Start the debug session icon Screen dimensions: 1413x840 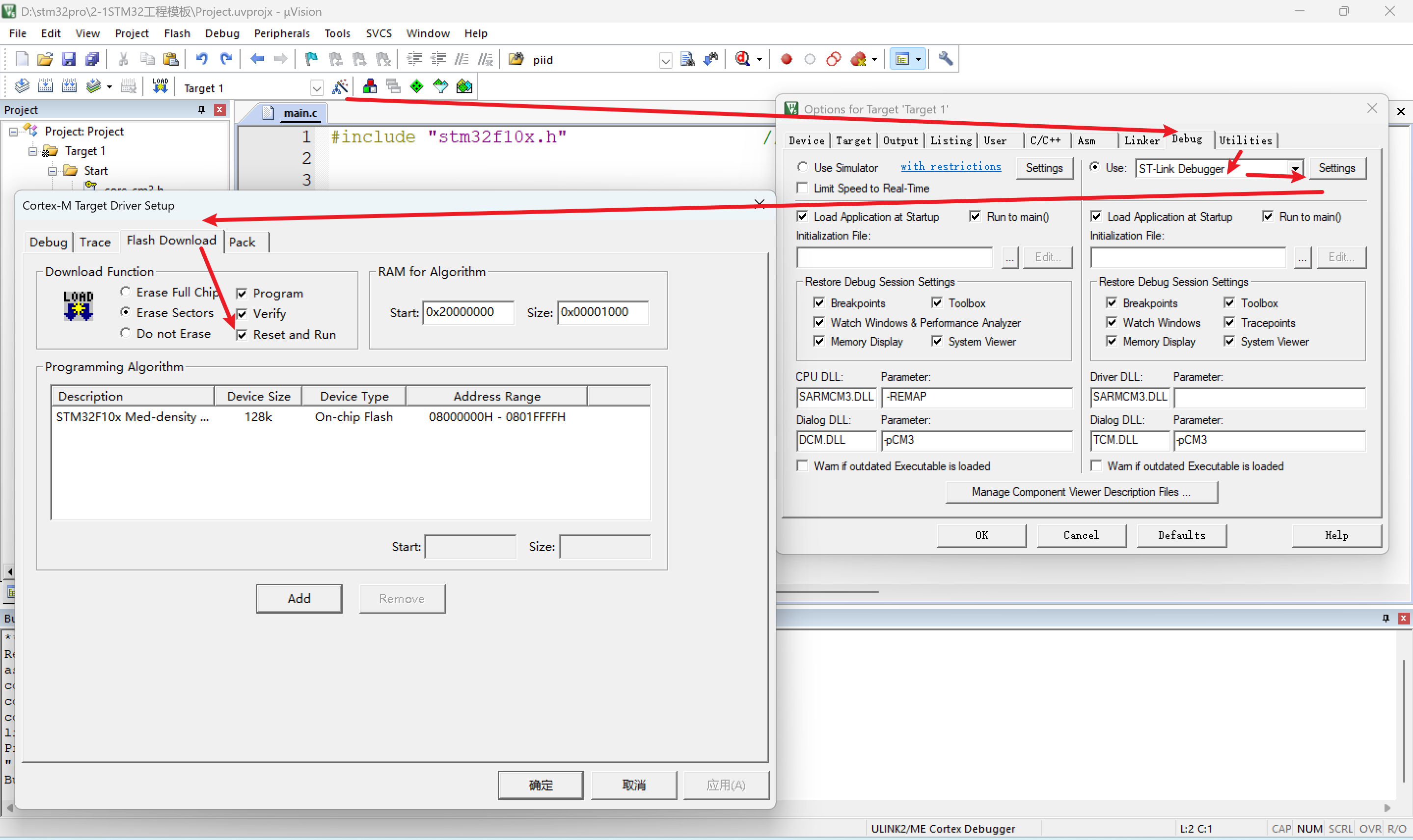click(742, 59)
